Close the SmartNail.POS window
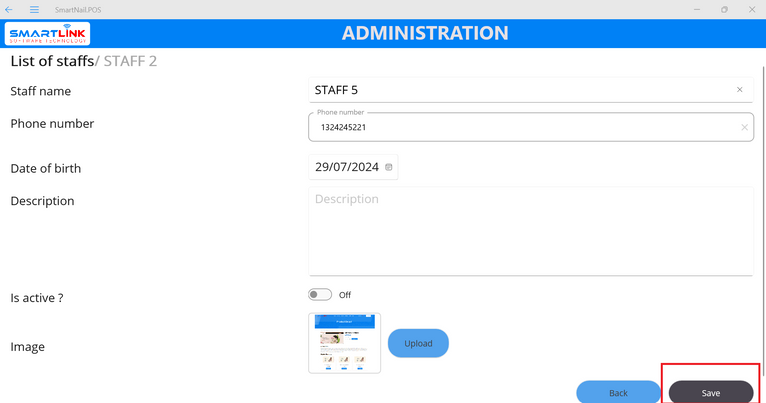The height and width of the screenshot is (403, 766). pyautogui.click(x=752, y=10)
